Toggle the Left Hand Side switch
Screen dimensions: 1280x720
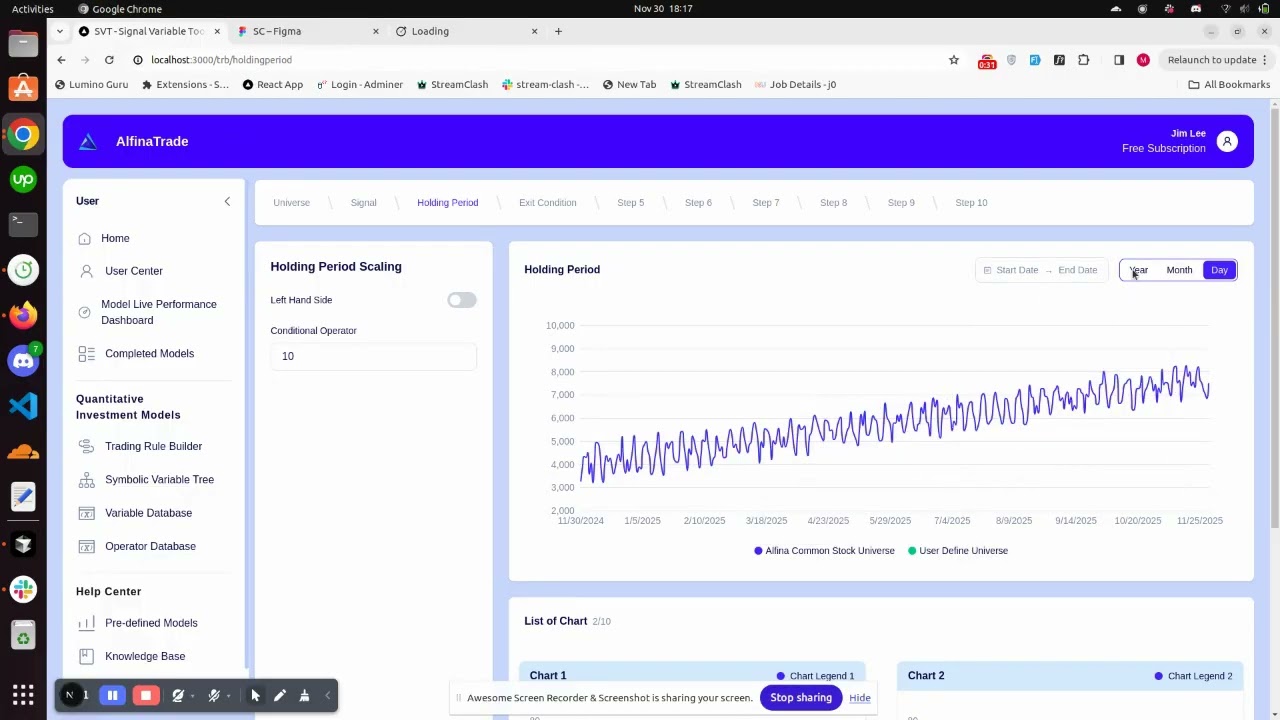click(462, 300)
